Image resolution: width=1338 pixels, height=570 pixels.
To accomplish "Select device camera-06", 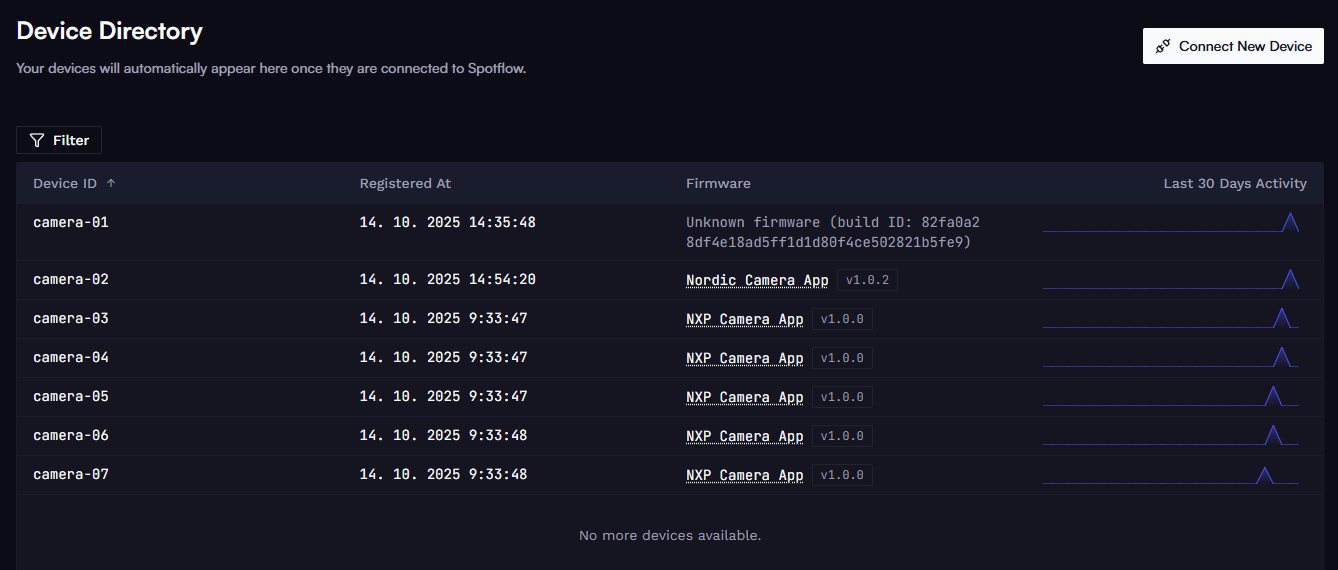I will coord(71,435).
